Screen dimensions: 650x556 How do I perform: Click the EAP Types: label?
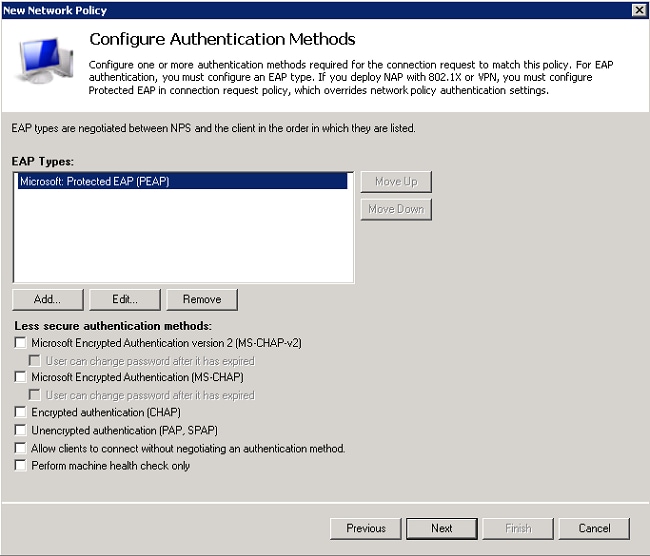[x=42, y=161]
